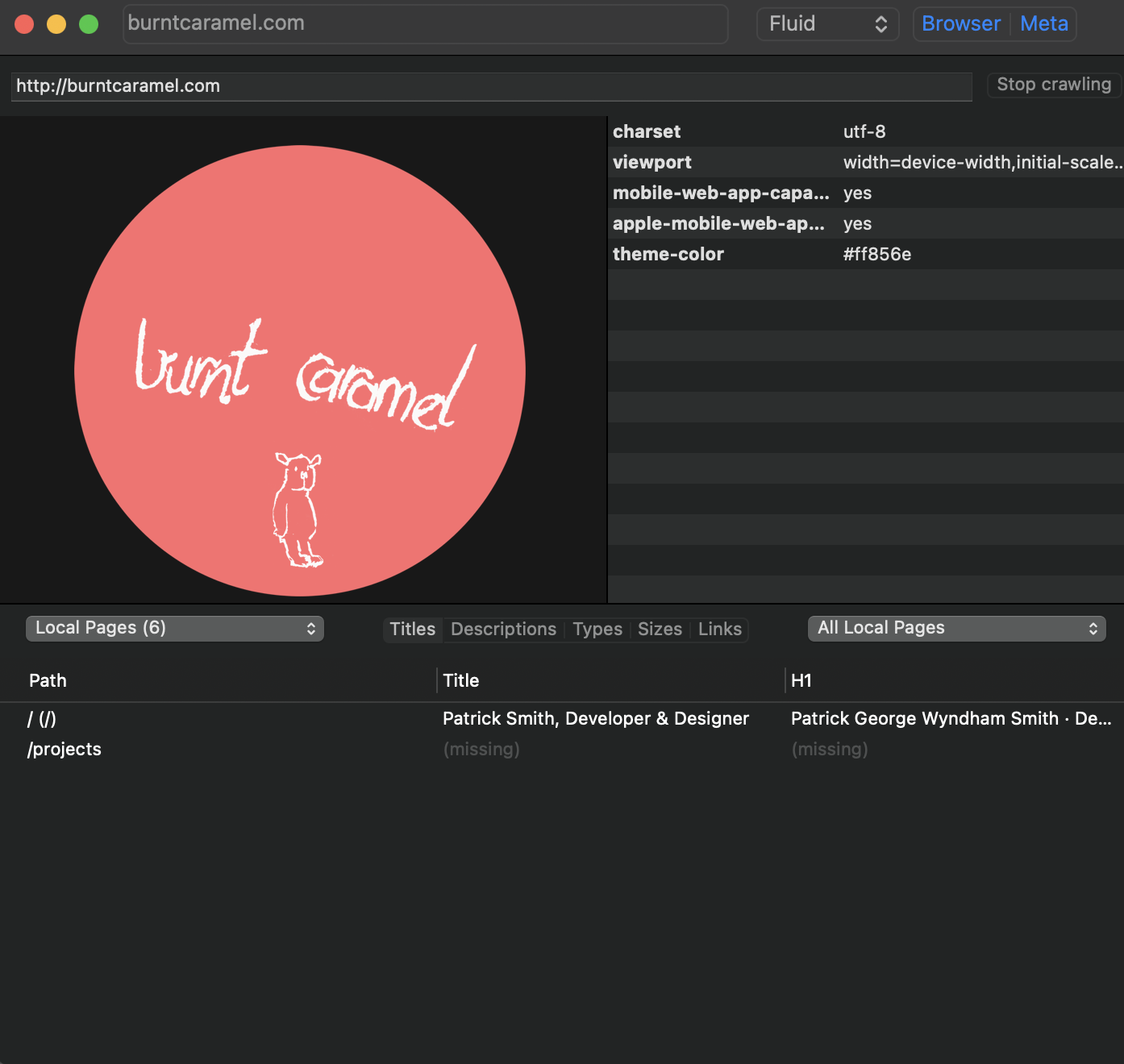Switch to the Browser view
Viewport: 1124px width, 1064px height.
[960, 23]
